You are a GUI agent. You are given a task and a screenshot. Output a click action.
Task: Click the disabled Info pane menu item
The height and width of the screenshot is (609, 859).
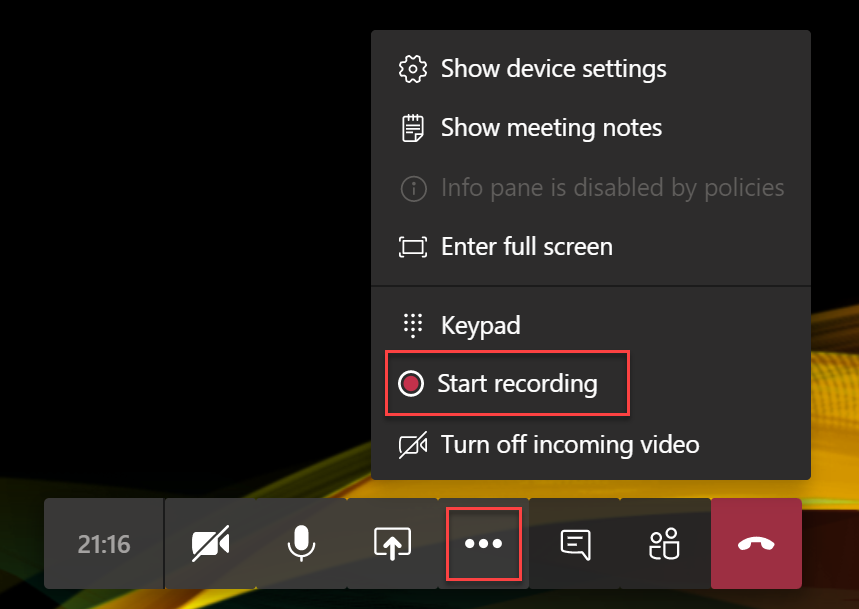pos(612,187)
